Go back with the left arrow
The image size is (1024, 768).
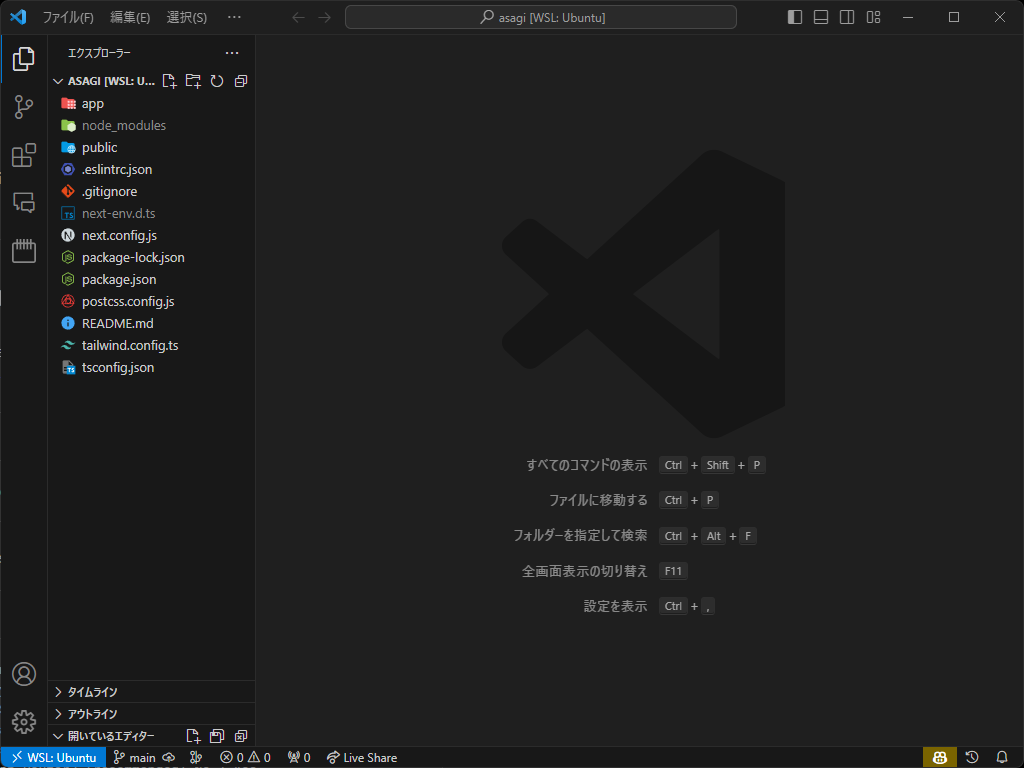click(298, 18)
